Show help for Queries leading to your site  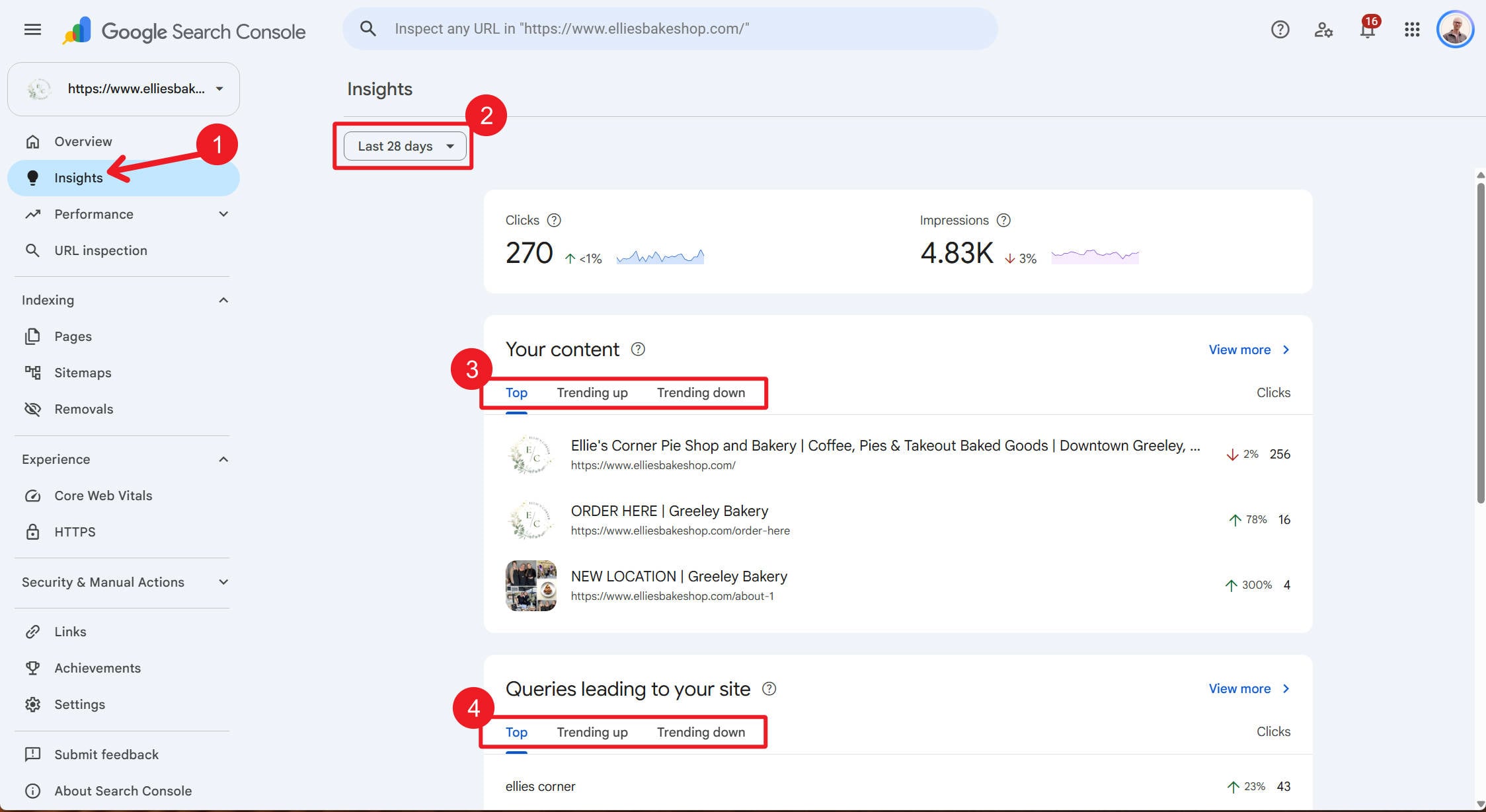(x=769, y=688)
